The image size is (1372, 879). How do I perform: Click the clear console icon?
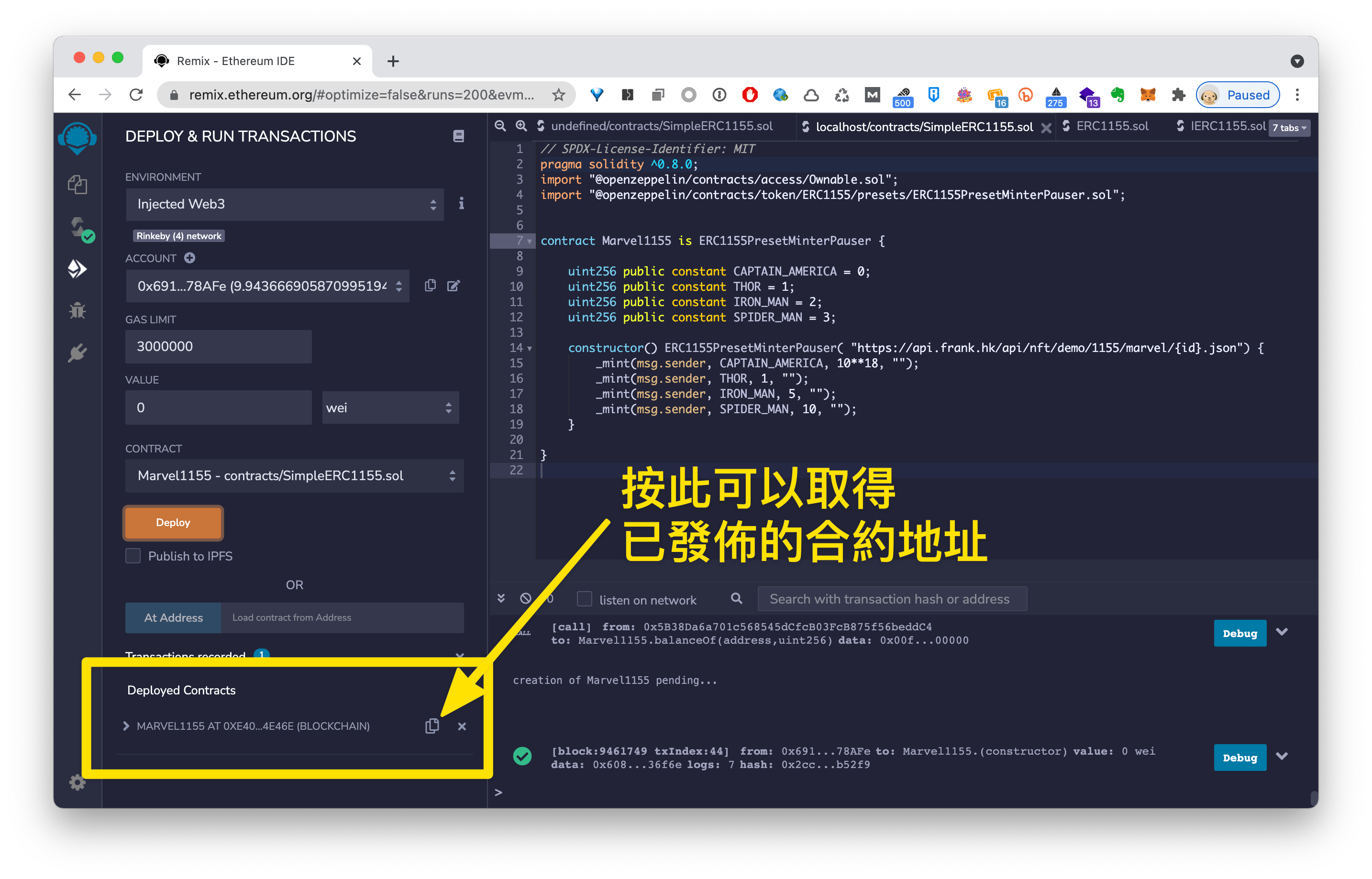(525, 598)
